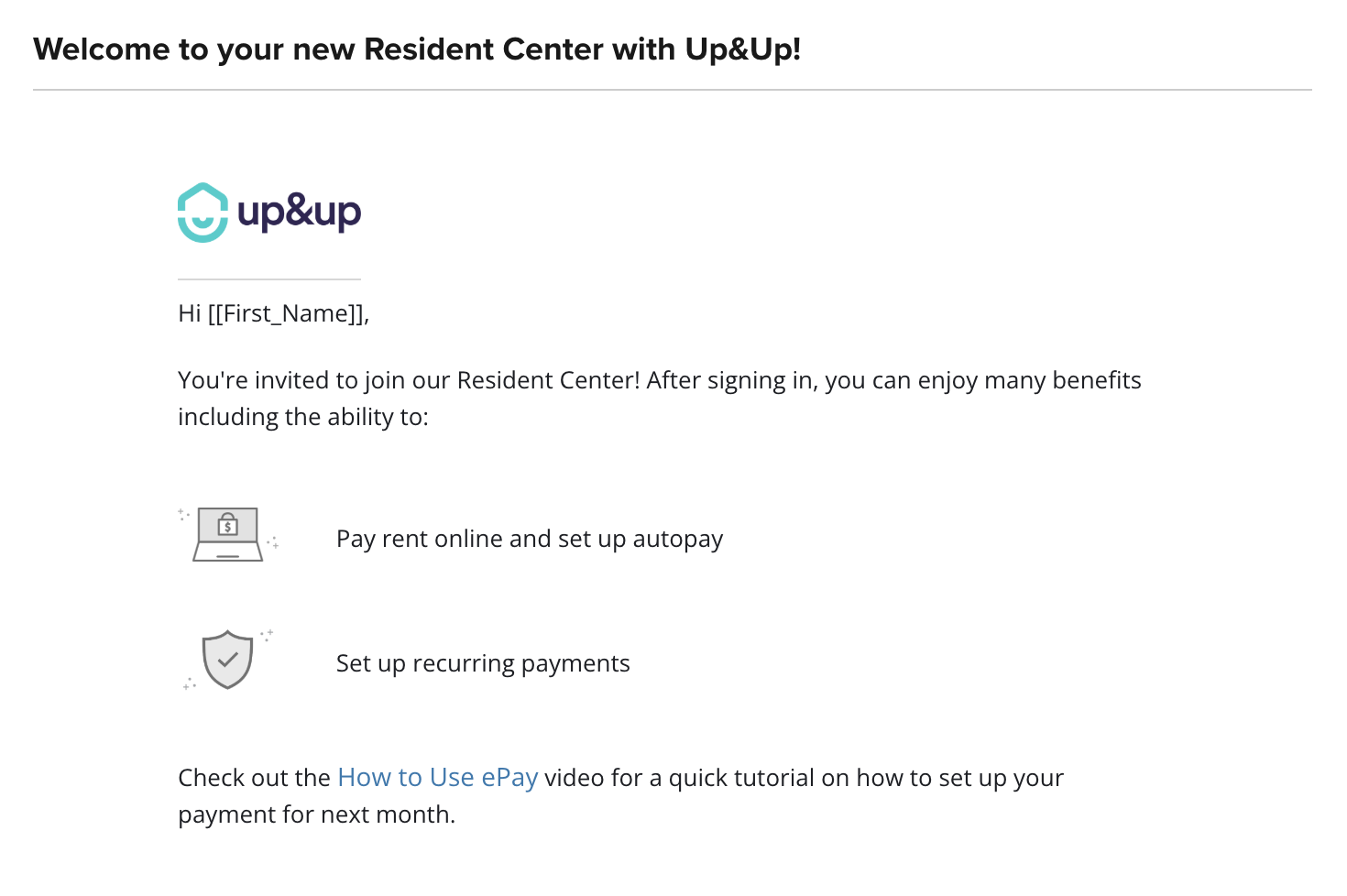Click the checkmark inside the shield
The height and width of the screenshot is (896, 1347).
(x=228, y=658)
